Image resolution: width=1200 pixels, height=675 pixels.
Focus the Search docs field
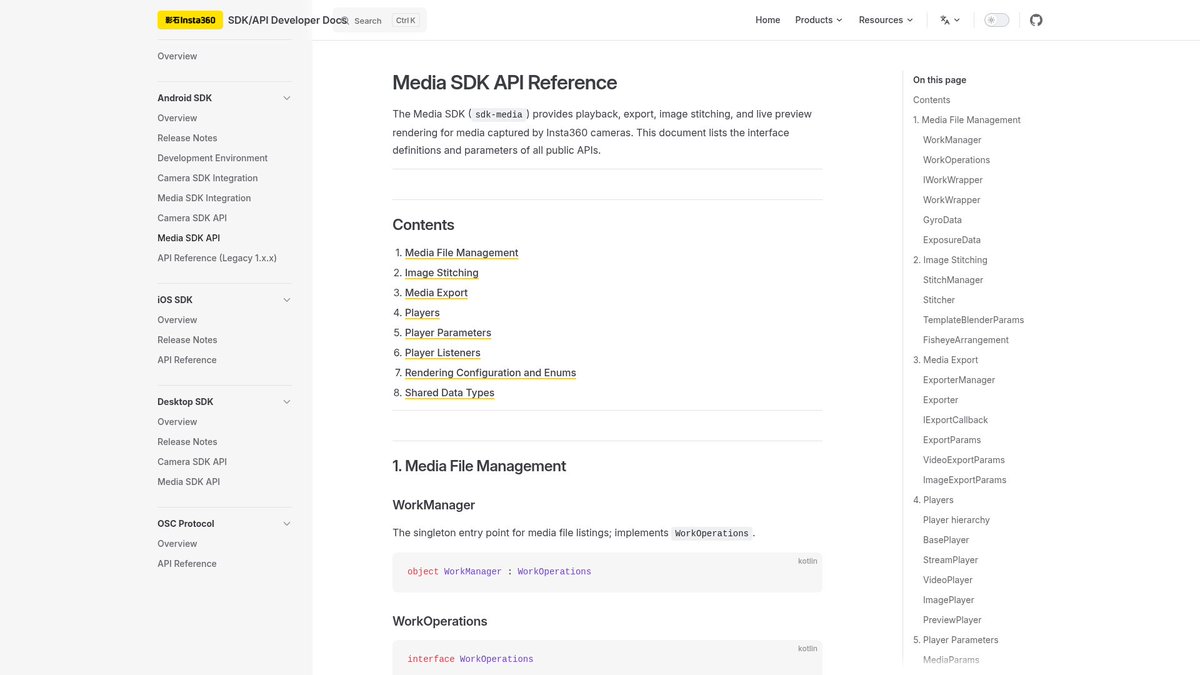point(380,20)
